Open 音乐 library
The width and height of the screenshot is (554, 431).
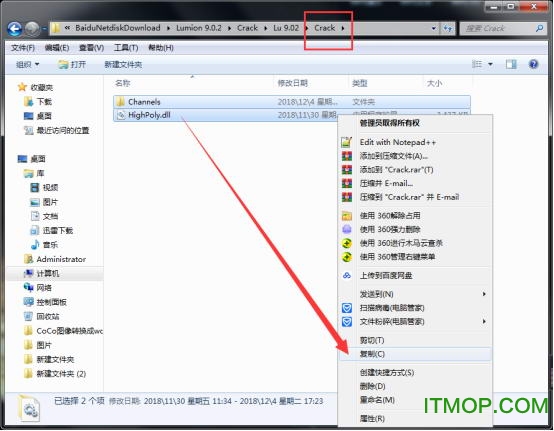pyautogui.click(x=50, y=245)
